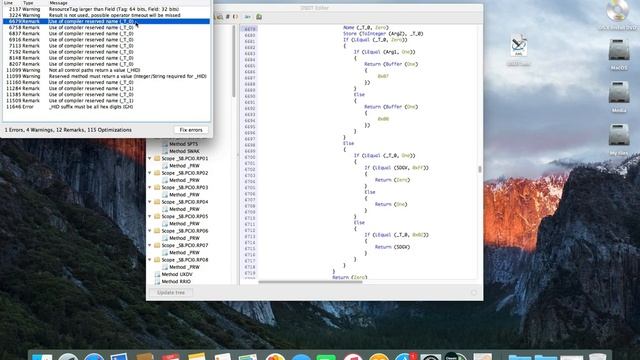Select Method UKDV in the tree
Screen dimensions: 640x360
coord(176,274)
